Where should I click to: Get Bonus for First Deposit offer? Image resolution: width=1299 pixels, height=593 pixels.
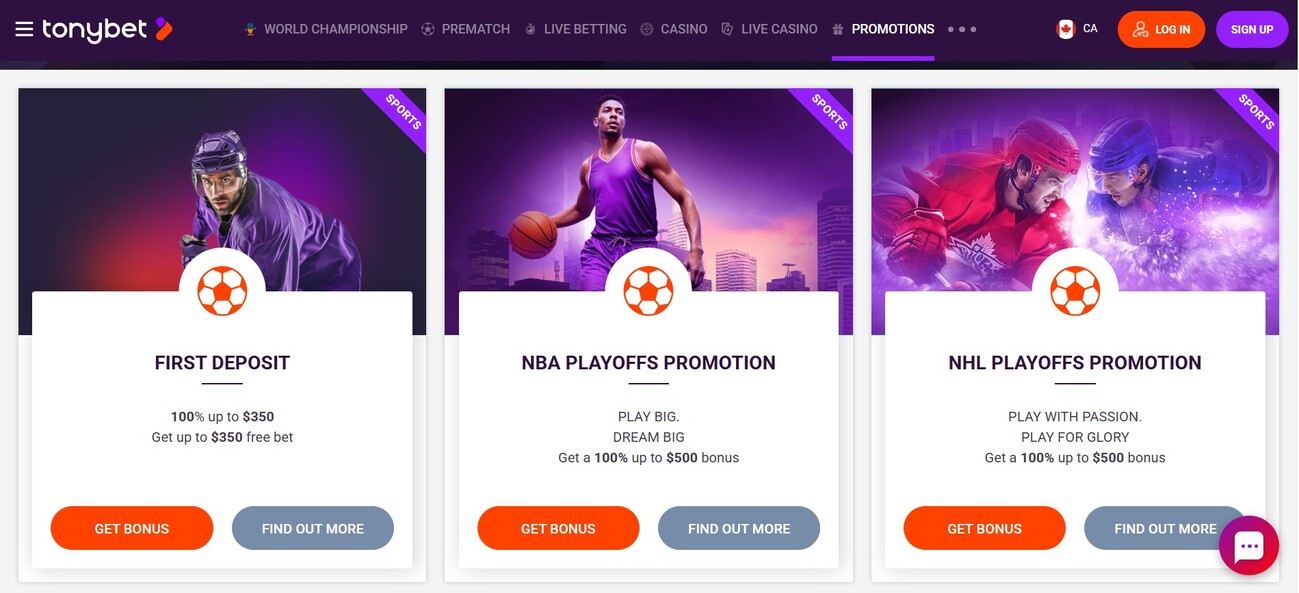tap(132, 528)
